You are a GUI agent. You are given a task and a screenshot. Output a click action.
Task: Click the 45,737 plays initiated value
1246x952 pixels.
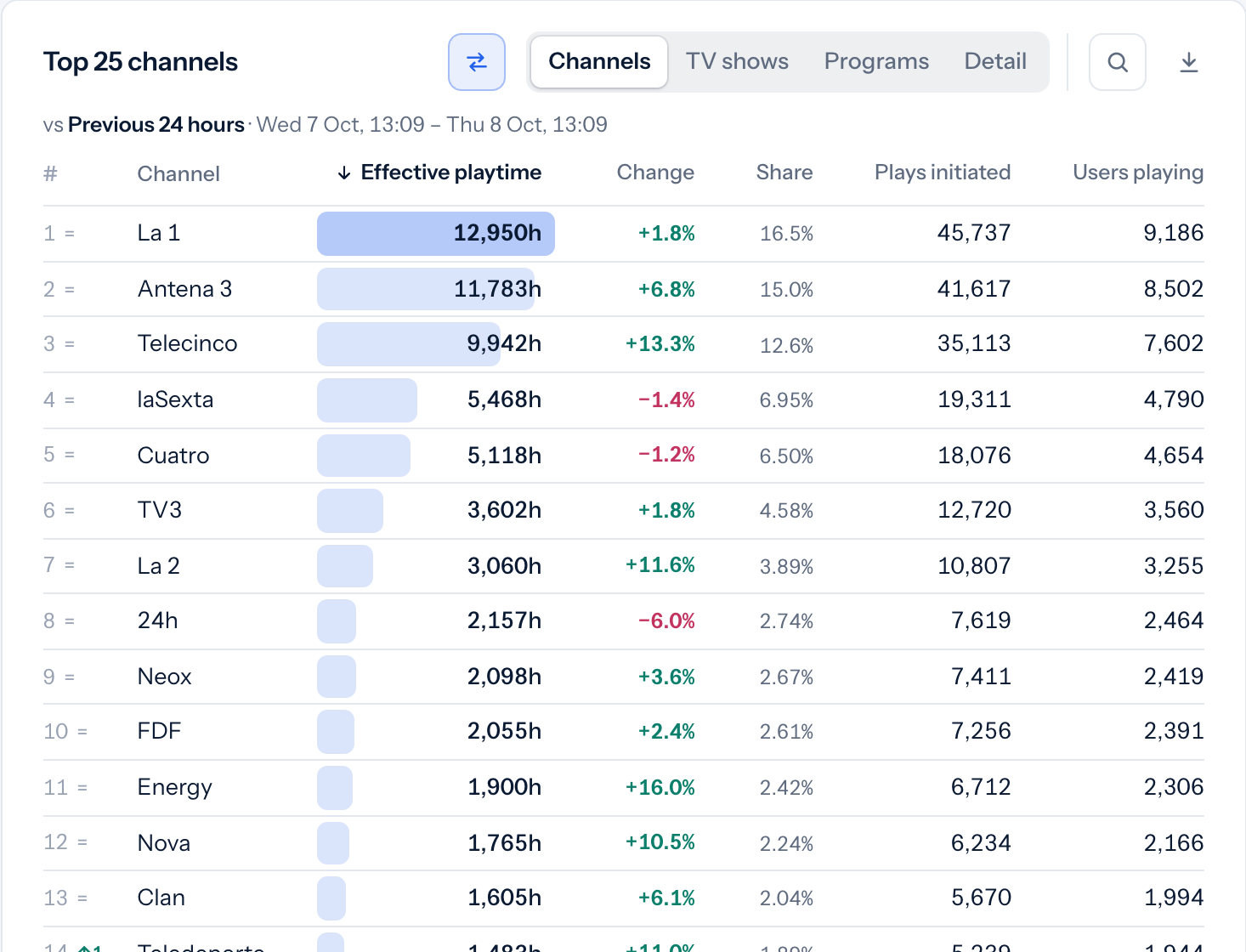(x=974, y=234)
